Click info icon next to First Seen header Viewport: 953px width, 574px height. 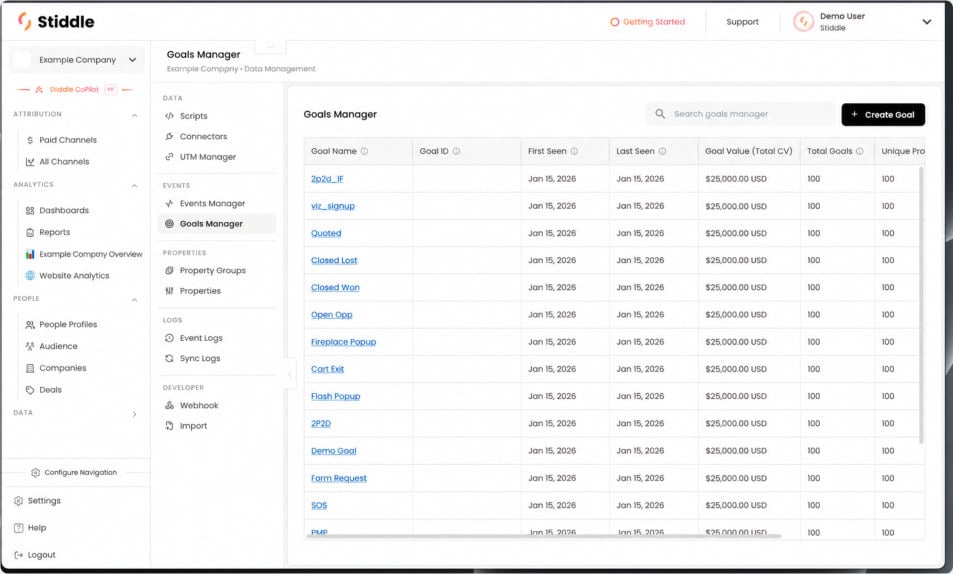574,151
